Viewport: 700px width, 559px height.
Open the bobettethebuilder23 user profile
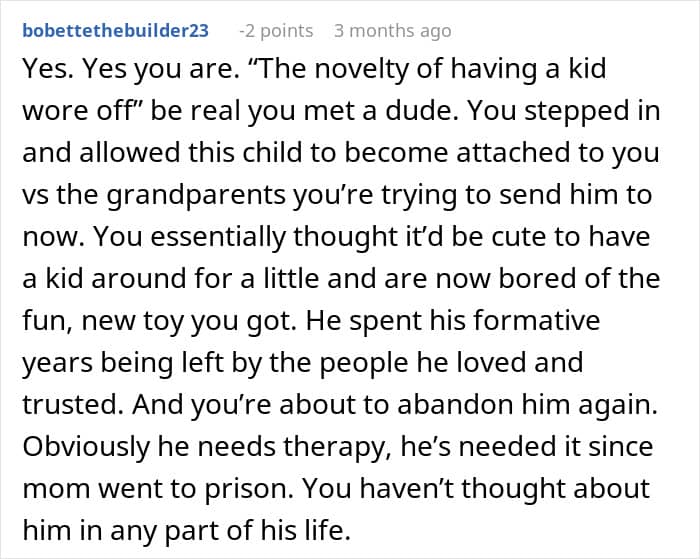[x=115, y=30]
